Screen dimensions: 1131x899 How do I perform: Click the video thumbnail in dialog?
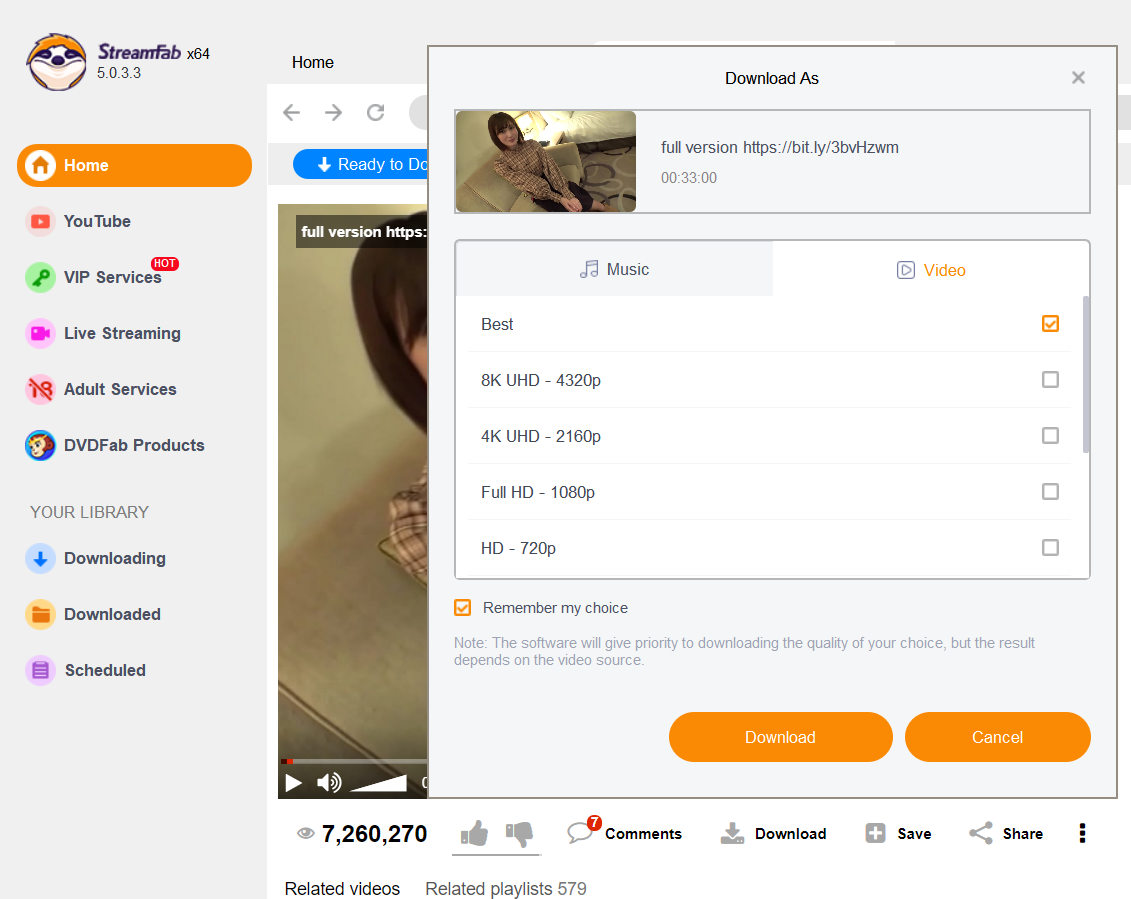point(546,162)
